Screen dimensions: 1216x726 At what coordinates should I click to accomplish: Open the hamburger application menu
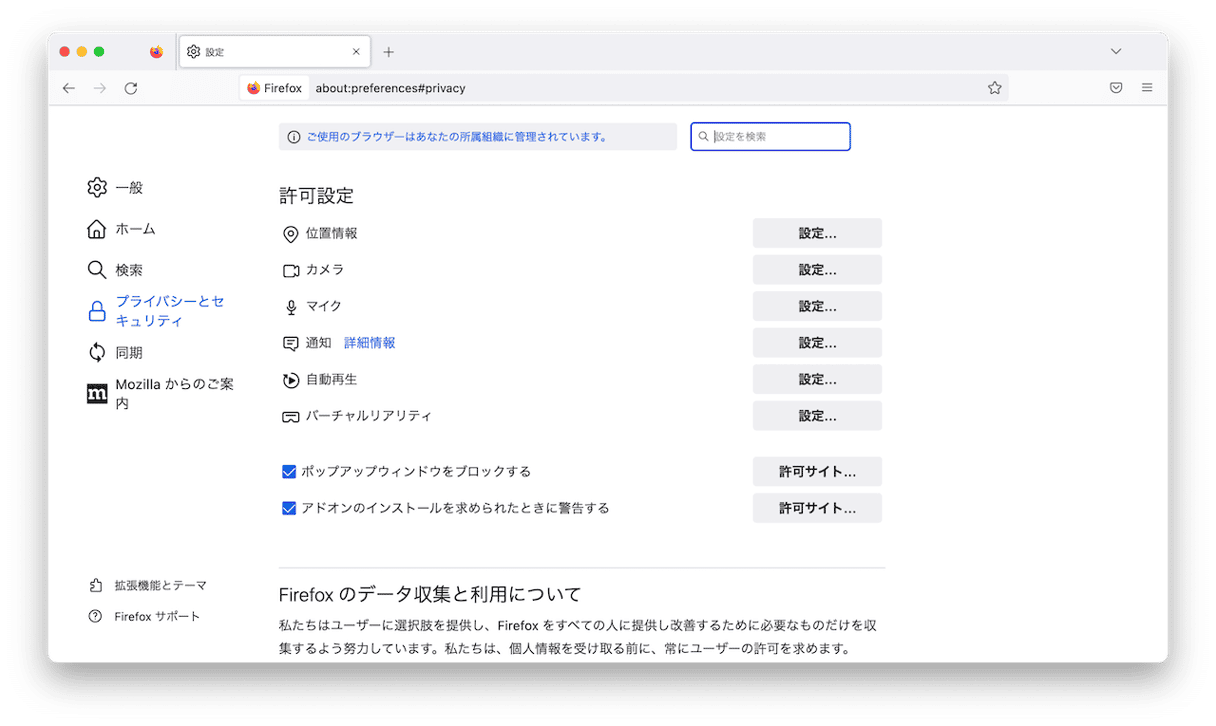(1147, 88)
